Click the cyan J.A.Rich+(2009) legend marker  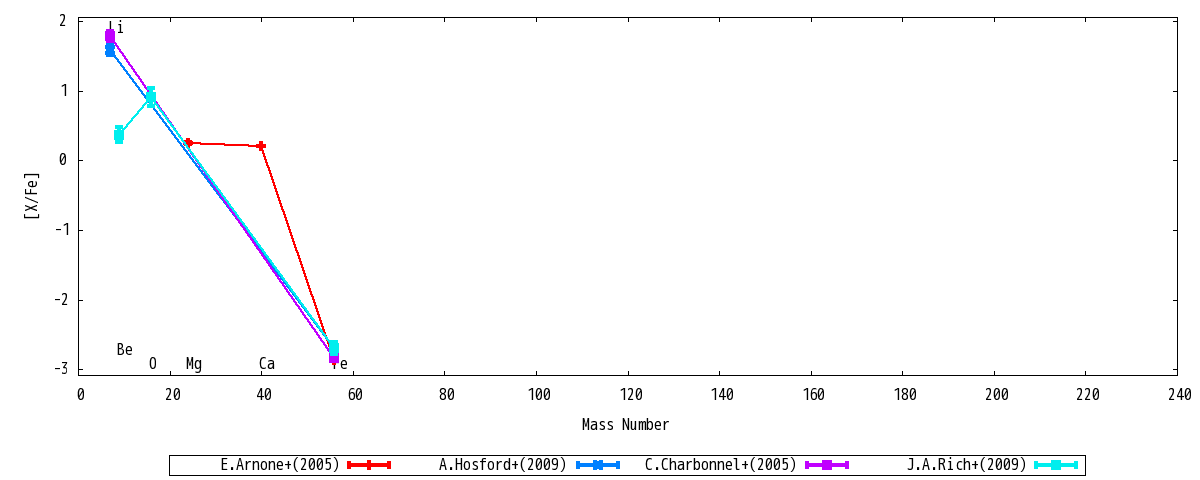tap(1056, 465)
